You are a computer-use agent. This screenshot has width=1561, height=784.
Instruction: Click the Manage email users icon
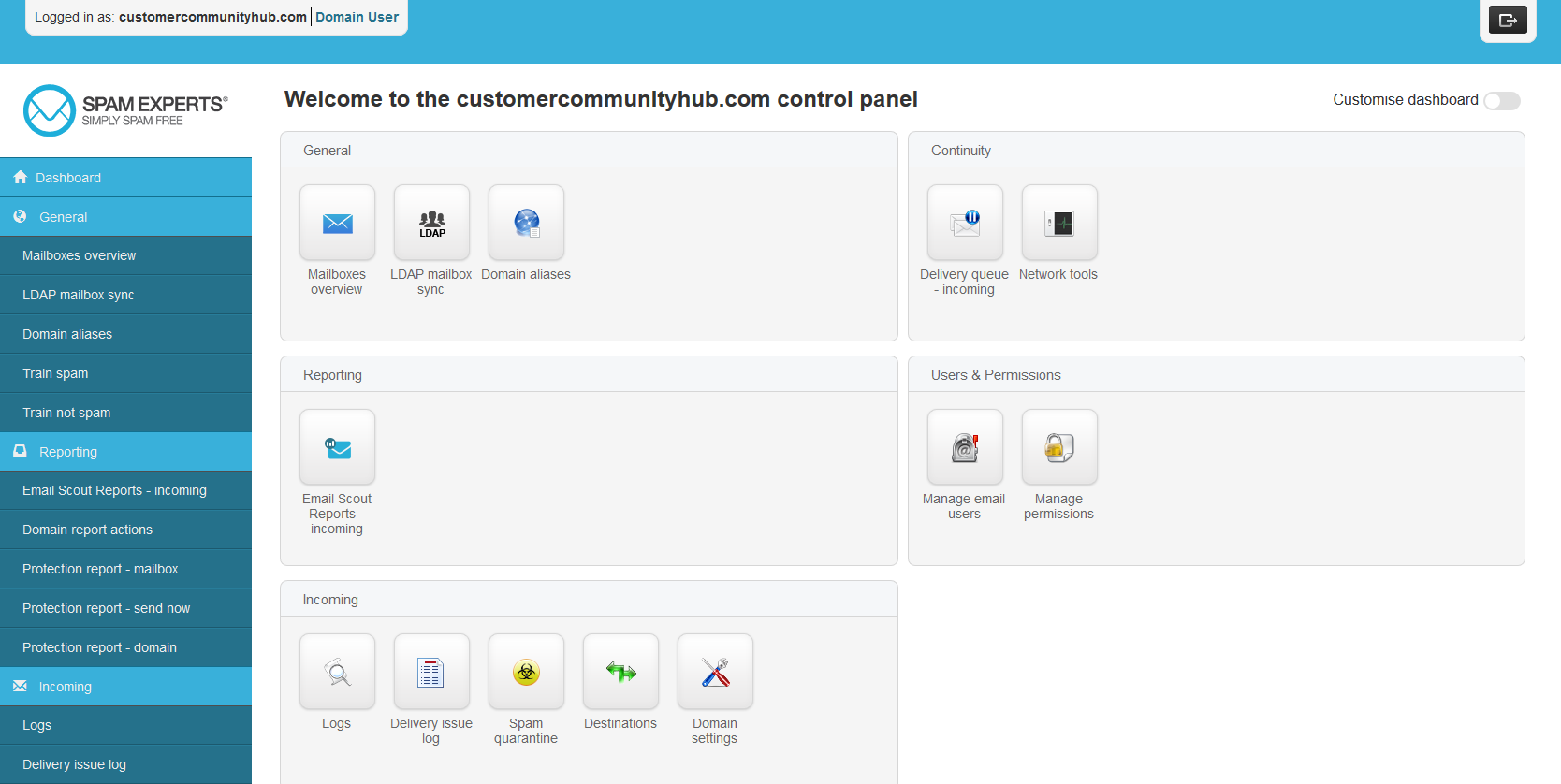coord(965,447)
